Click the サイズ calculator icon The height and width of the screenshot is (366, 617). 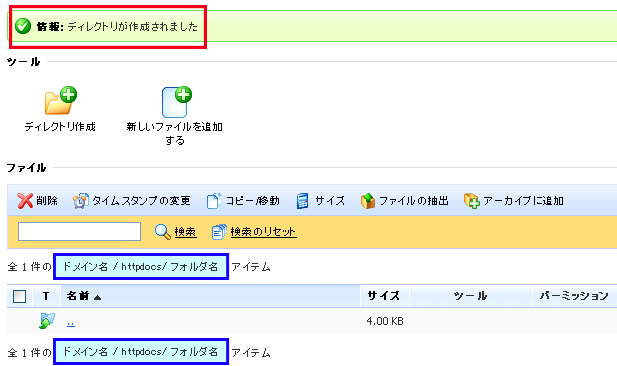point(302,201)
